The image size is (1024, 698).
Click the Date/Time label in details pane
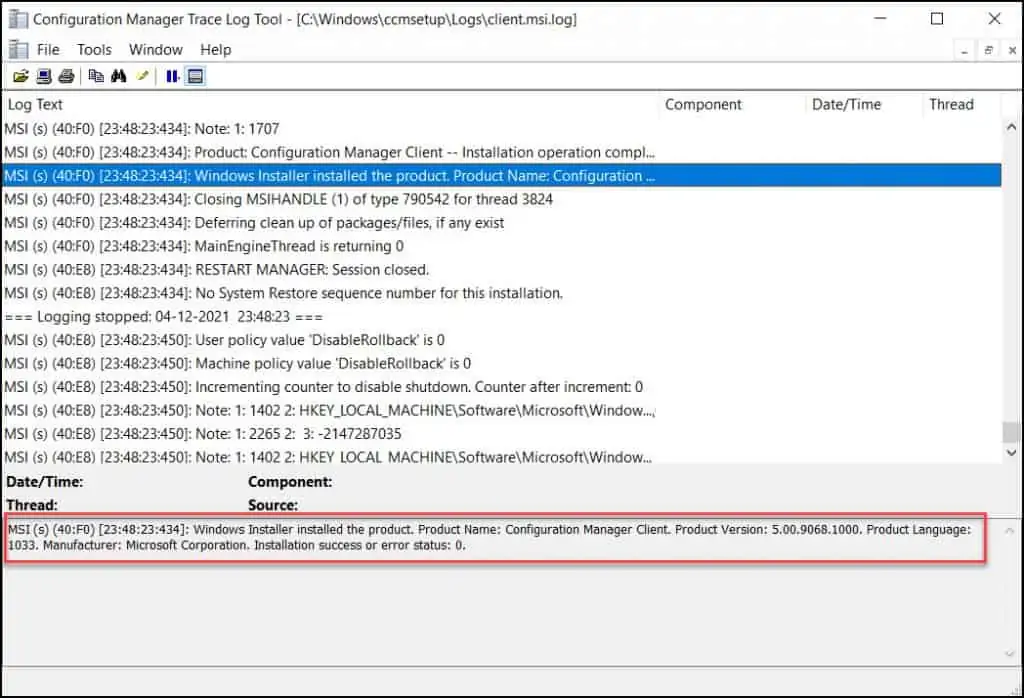44,482
